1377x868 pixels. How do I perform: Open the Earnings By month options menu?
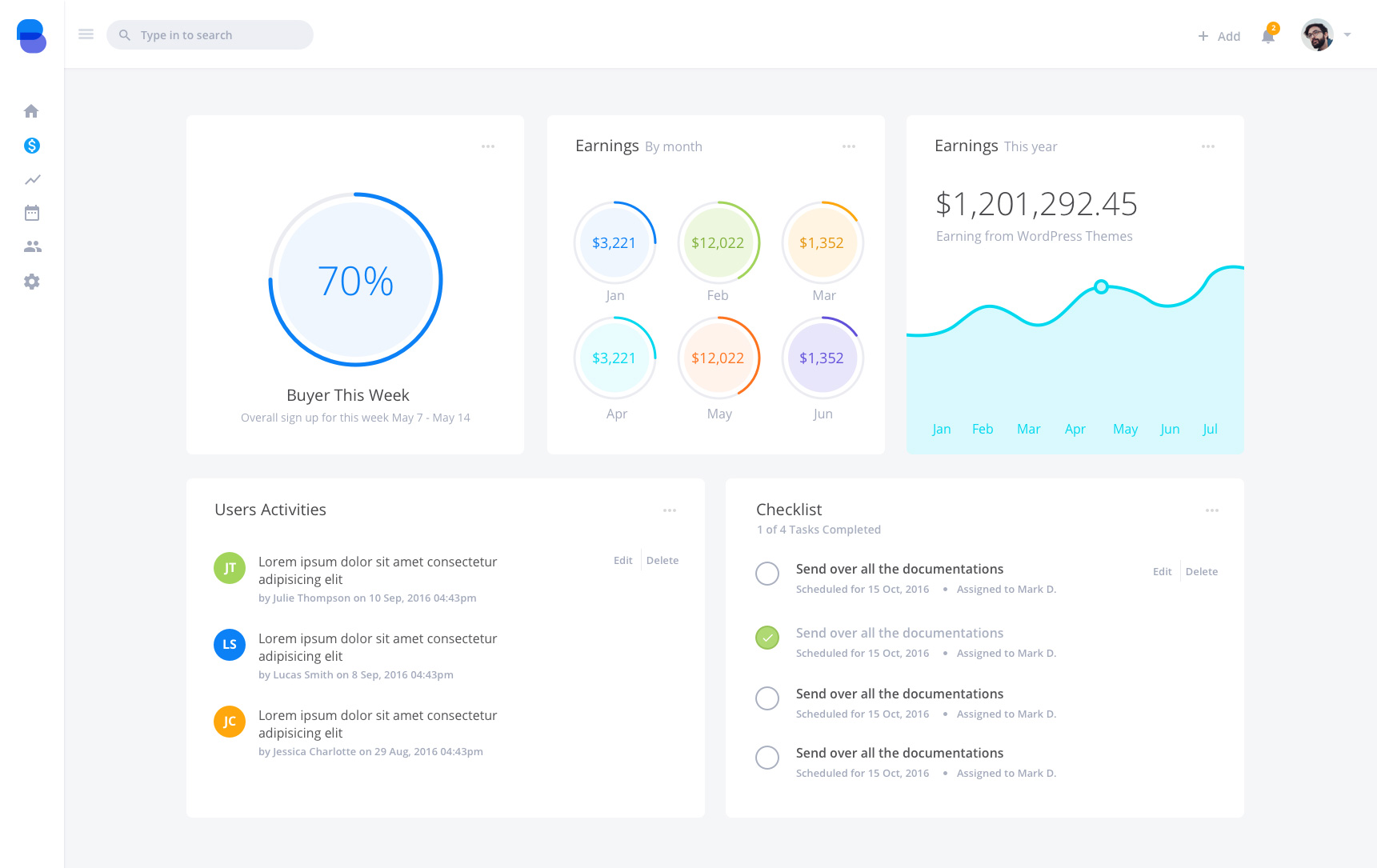tap(849, 146)
